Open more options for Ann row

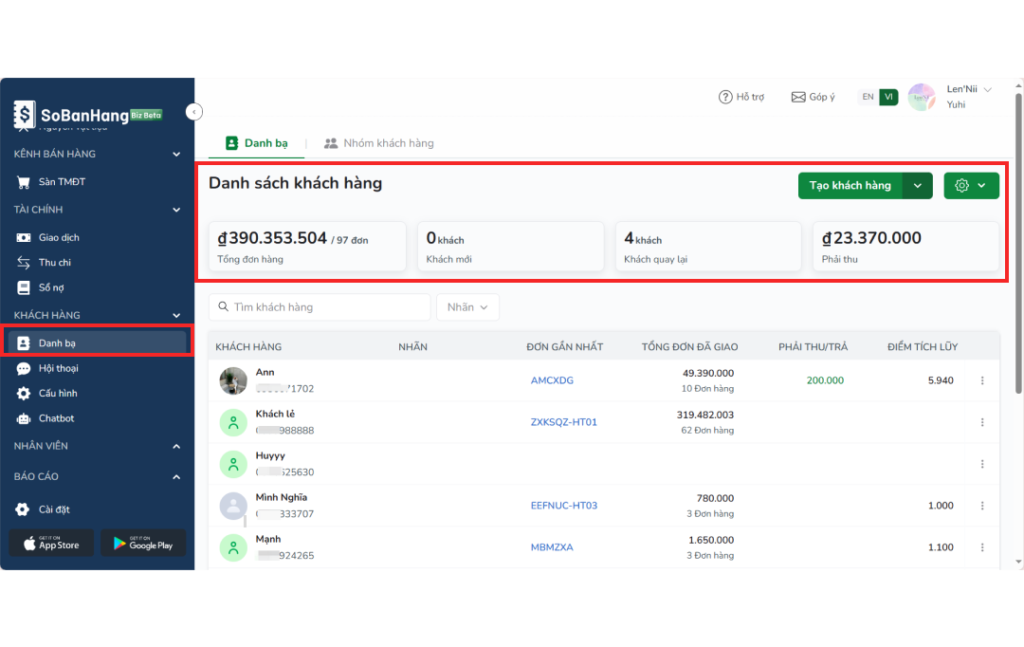982,381
